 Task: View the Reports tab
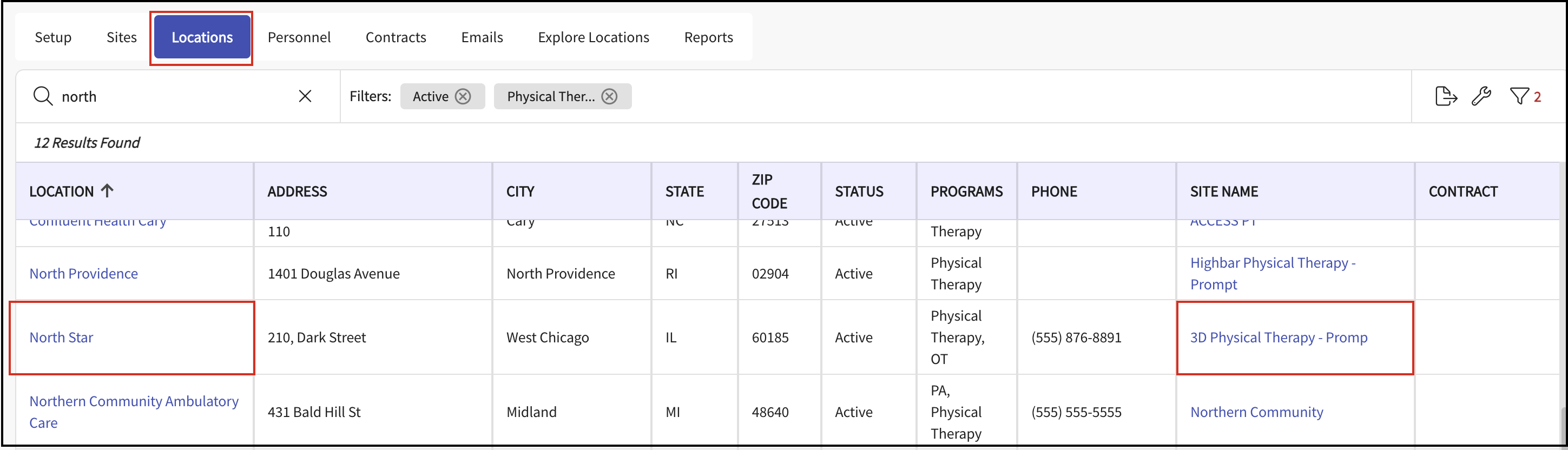pos(709,37)
